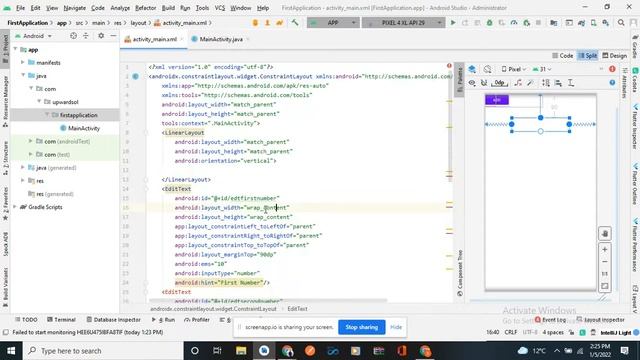
Task: Open Gradle side panel tab
Action: [635, 47]
